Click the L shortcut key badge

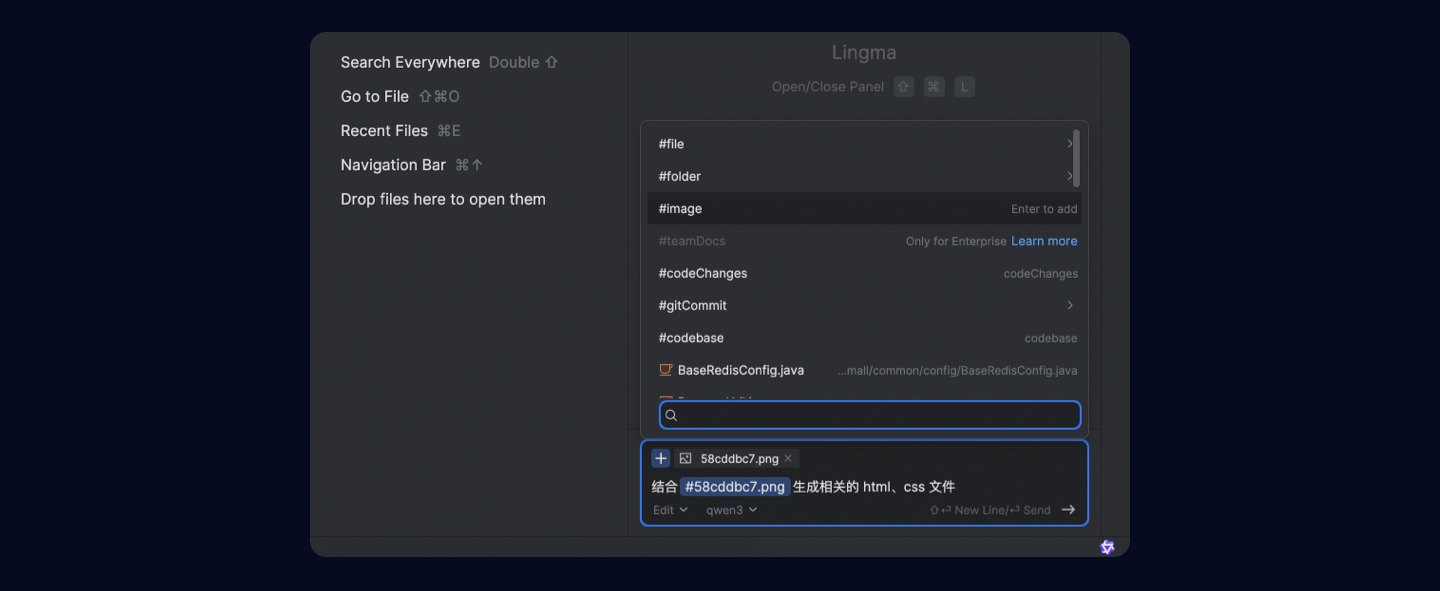[x=964, y=87]
